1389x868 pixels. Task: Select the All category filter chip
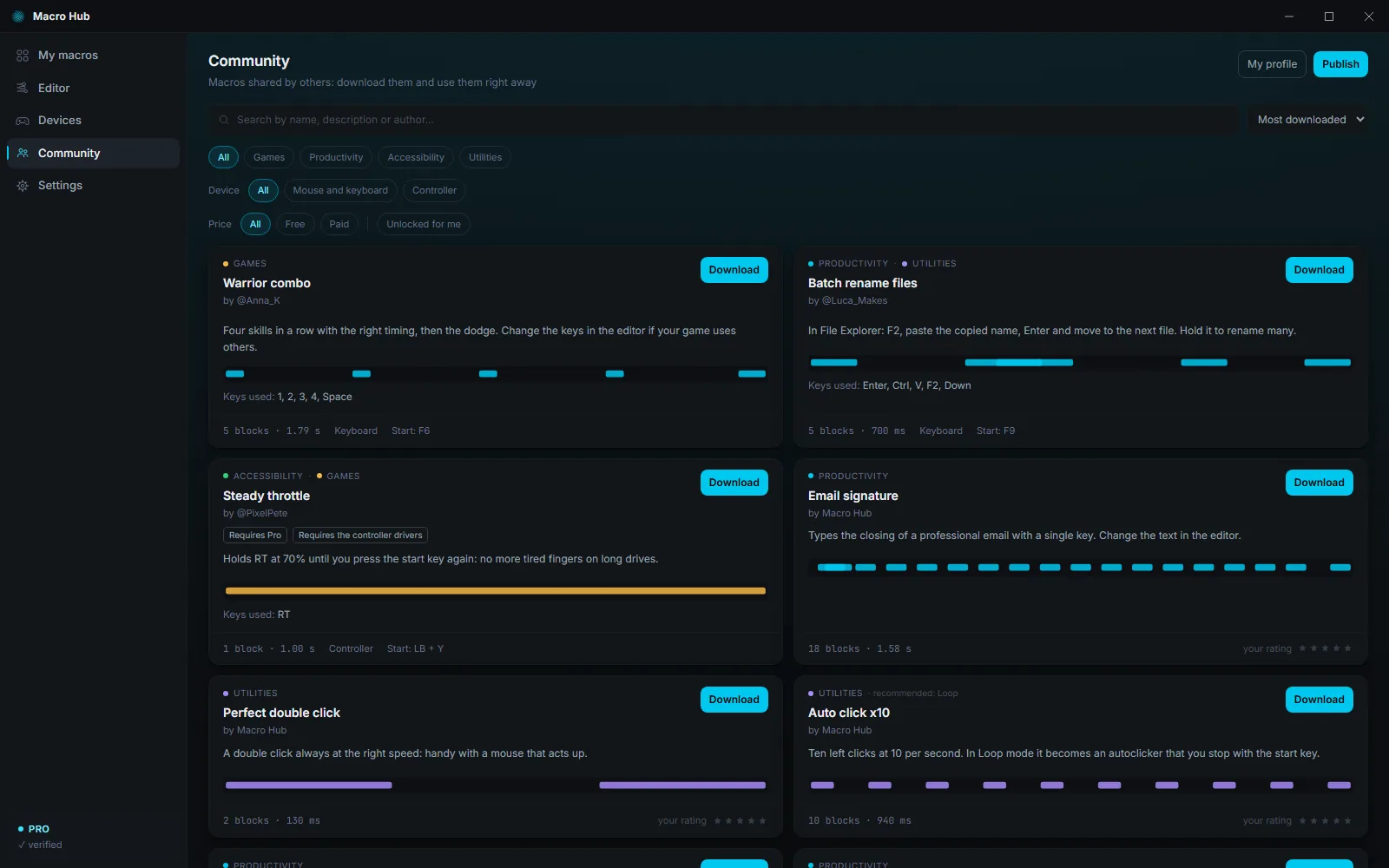coord(223,157)
